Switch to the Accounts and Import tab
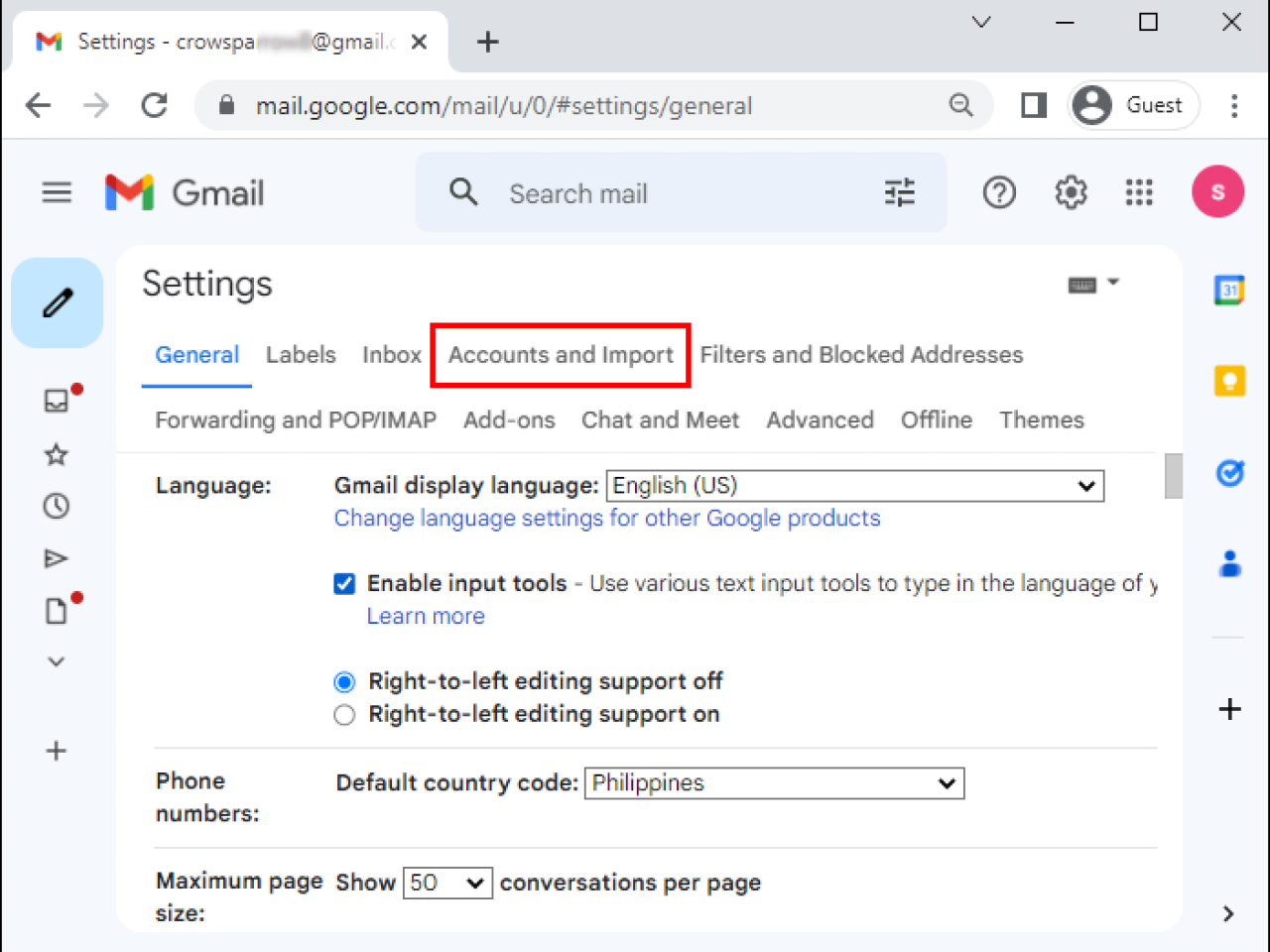The image size is (1270, 952). point(560,355)
